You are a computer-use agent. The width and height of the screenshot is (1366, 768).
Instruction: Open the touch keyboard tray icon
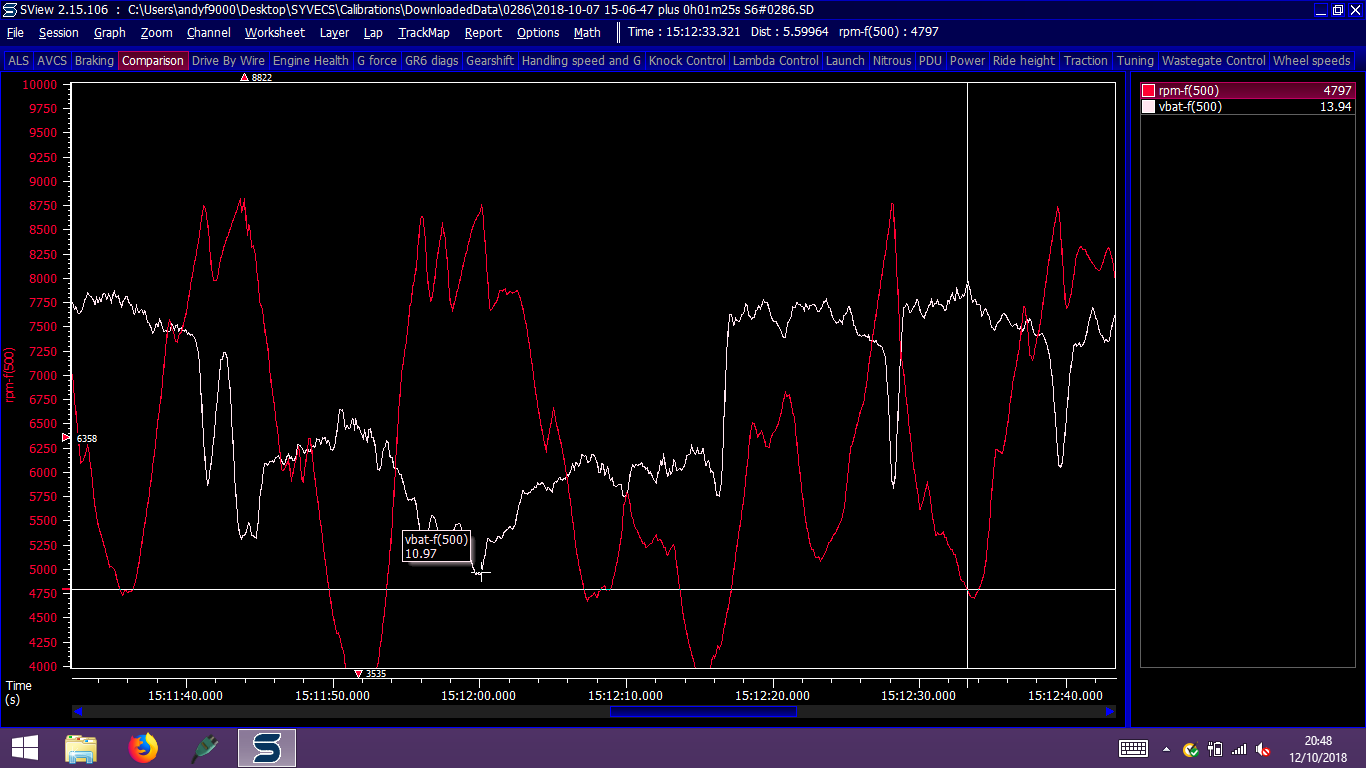tap(1133, 749)
